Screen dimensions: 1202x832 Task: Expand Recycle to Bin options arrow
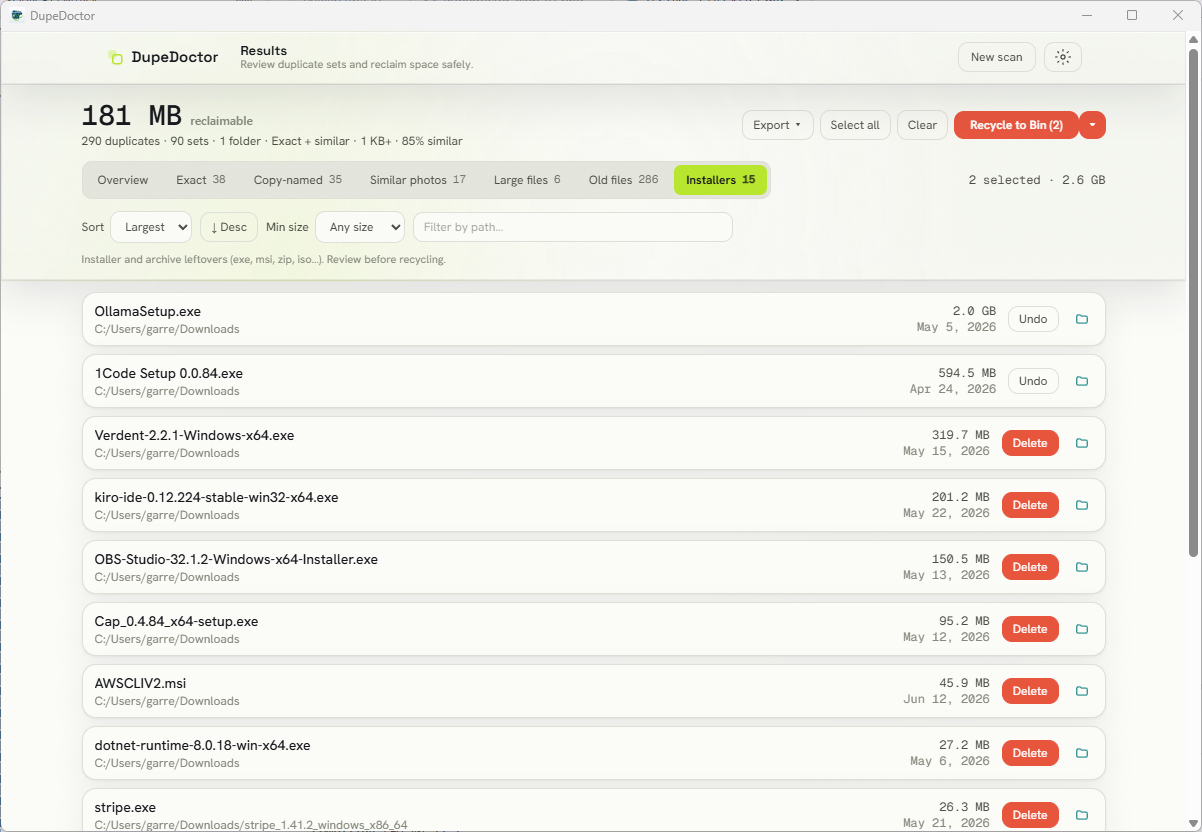pos(1093,125)
